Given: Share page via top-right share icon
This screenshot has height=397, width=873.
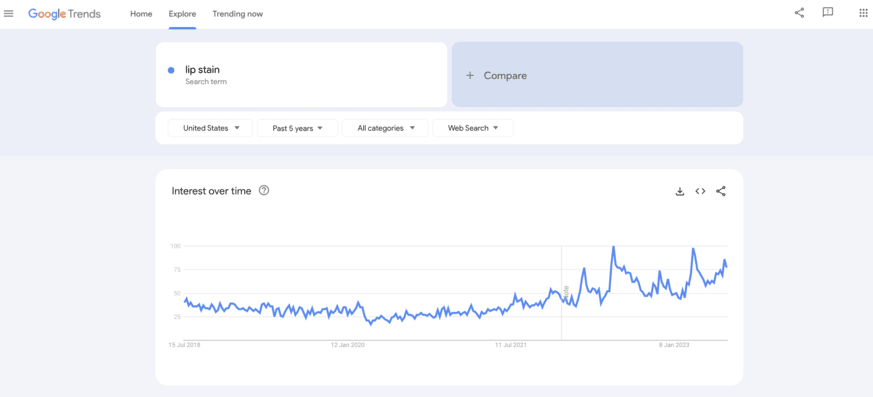Looking at the screenshot, I should point(799,13).
